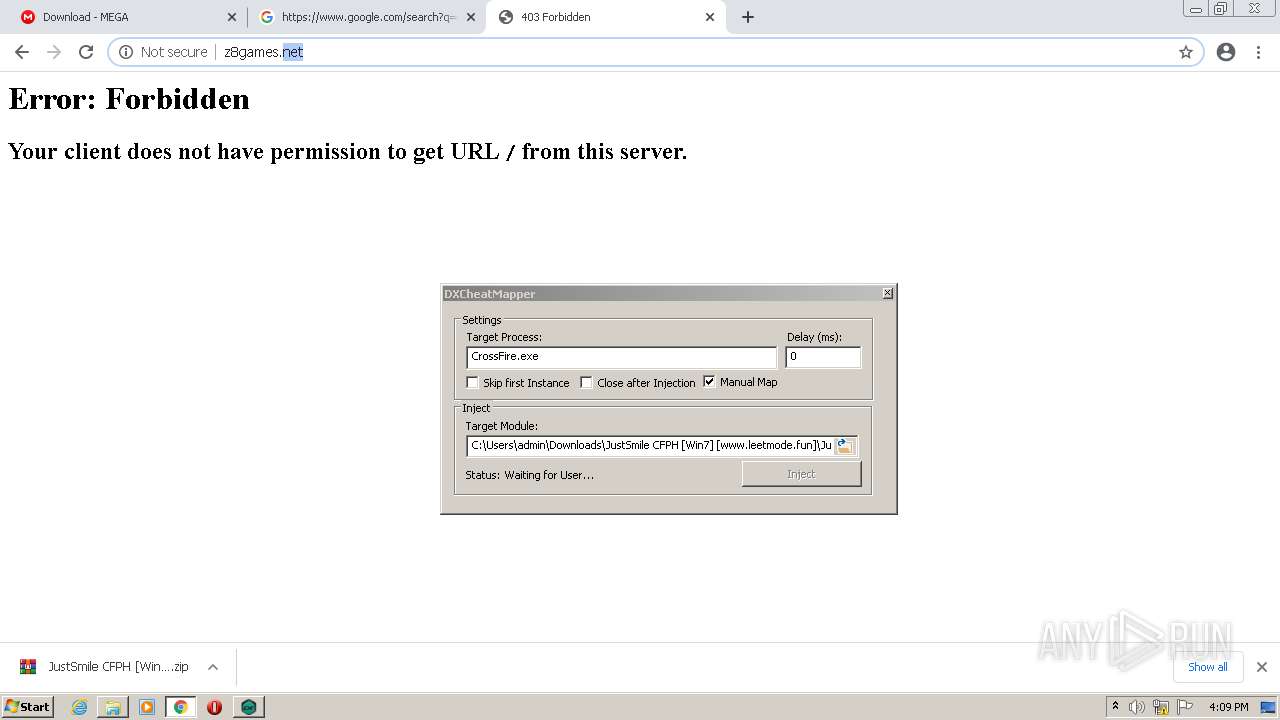Viewport: 1280px width, 720px height.
Task: Close the DXCheatMapper dialog
Action: 887,293
